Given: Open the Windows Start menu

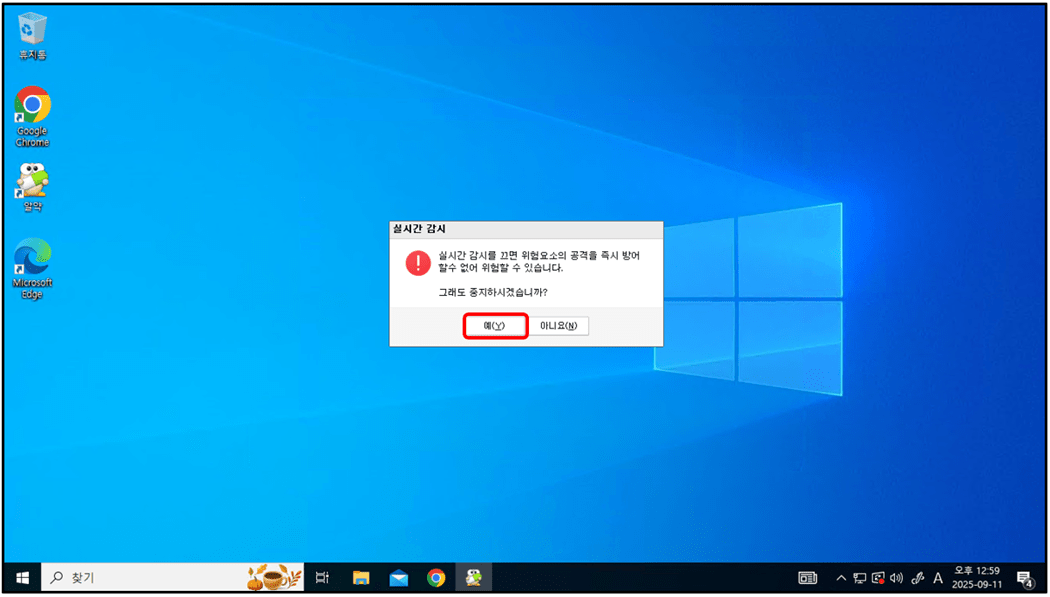Looking at the screenshot, I should [x=22, y=577].
